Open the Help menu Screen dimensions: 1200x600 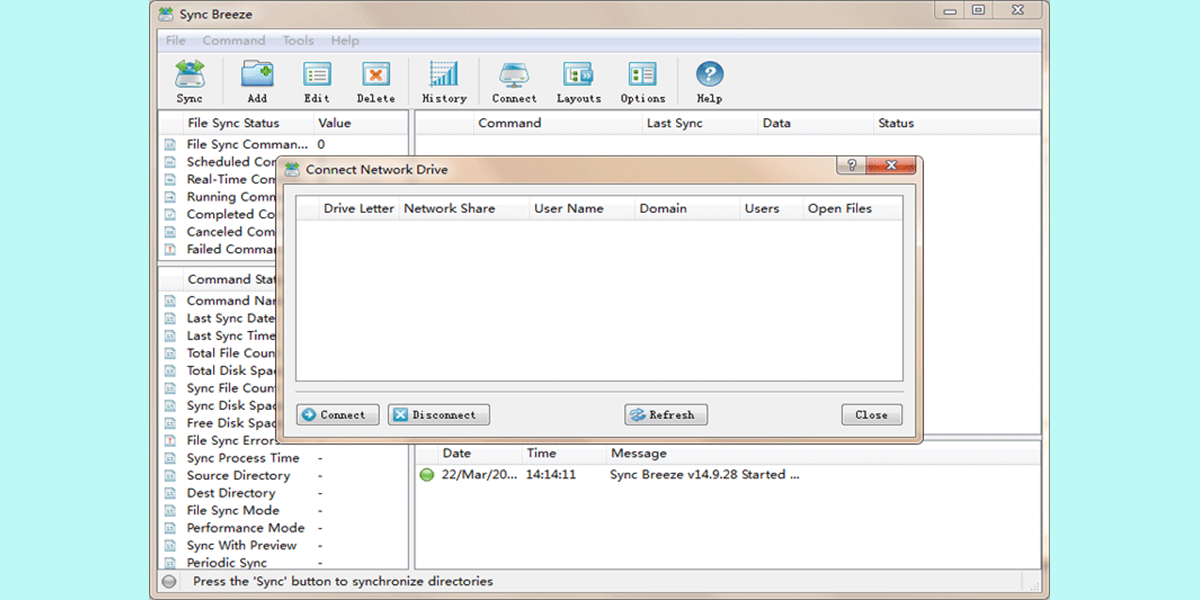[x=345, y=41]
